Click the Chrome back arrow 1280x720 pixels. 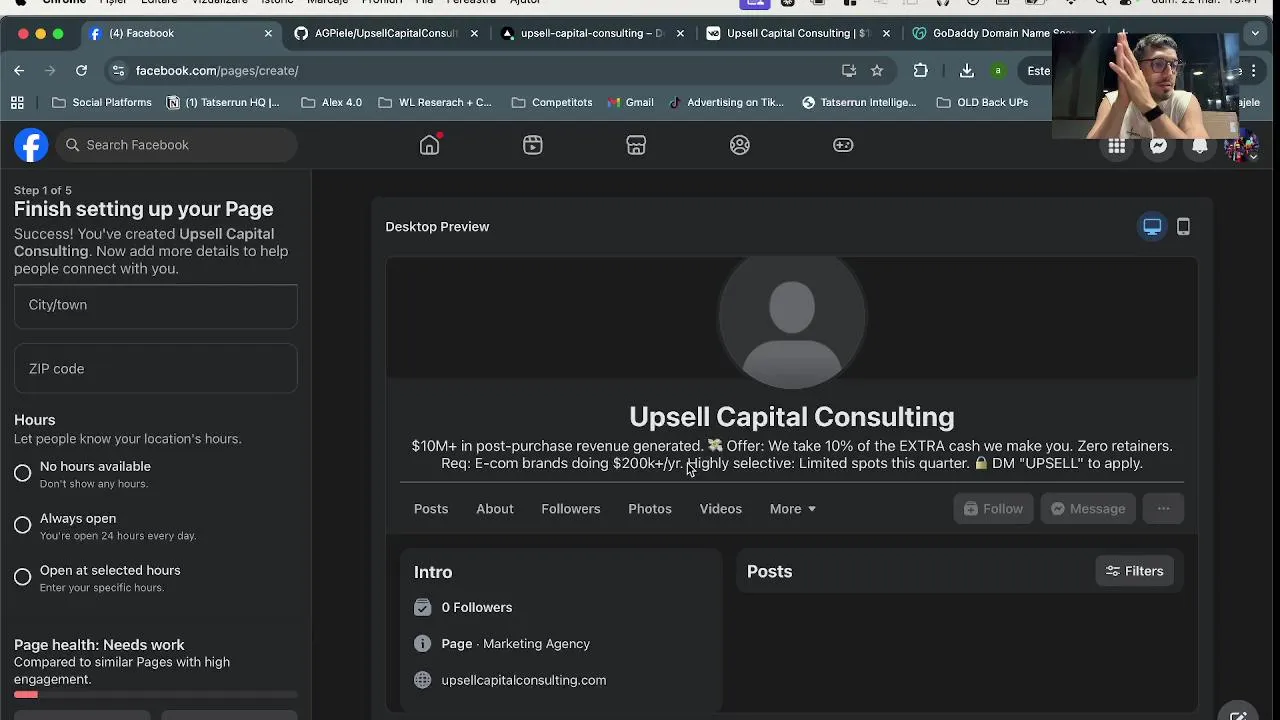click(x=19, y=70)
